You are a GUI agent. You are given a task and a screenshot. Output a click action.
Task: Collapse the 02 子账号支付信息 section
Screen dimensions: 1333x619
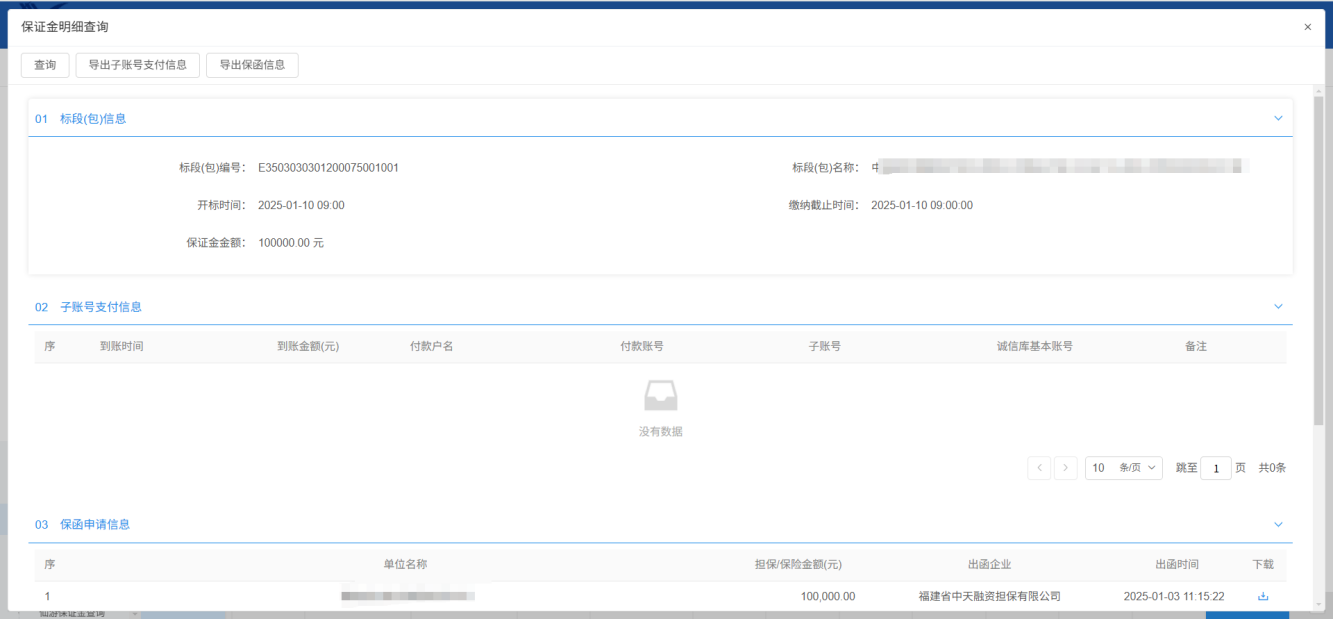click(x=1277, y=307)
